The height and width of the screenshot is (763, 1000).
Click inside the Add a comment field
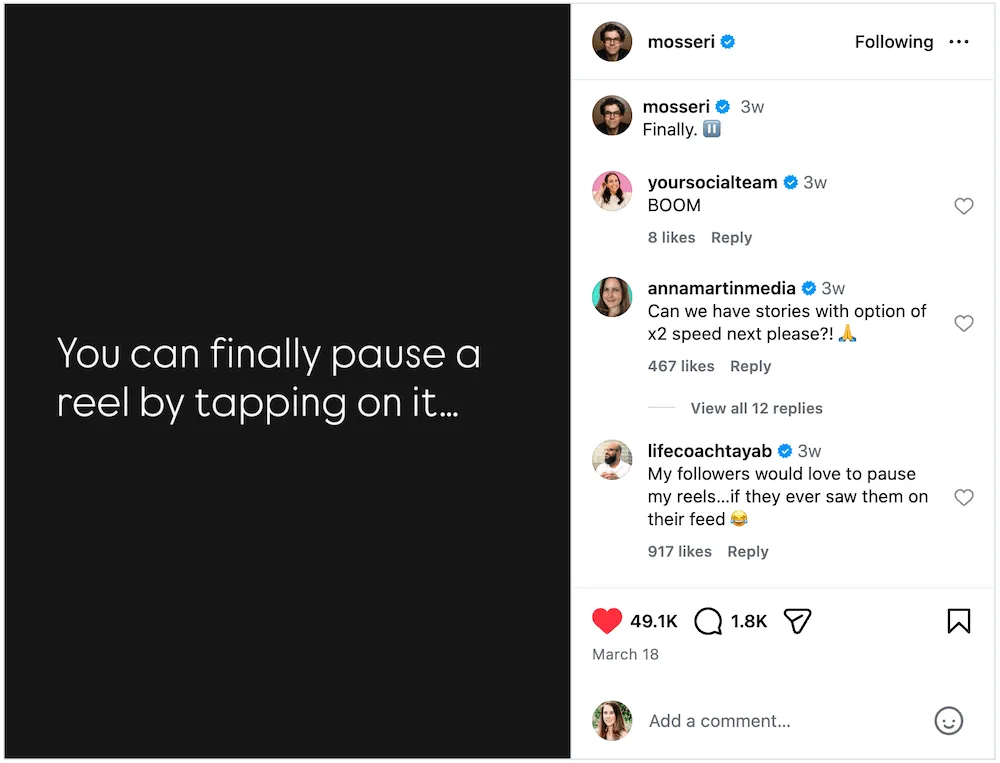(x=720, y=721)
